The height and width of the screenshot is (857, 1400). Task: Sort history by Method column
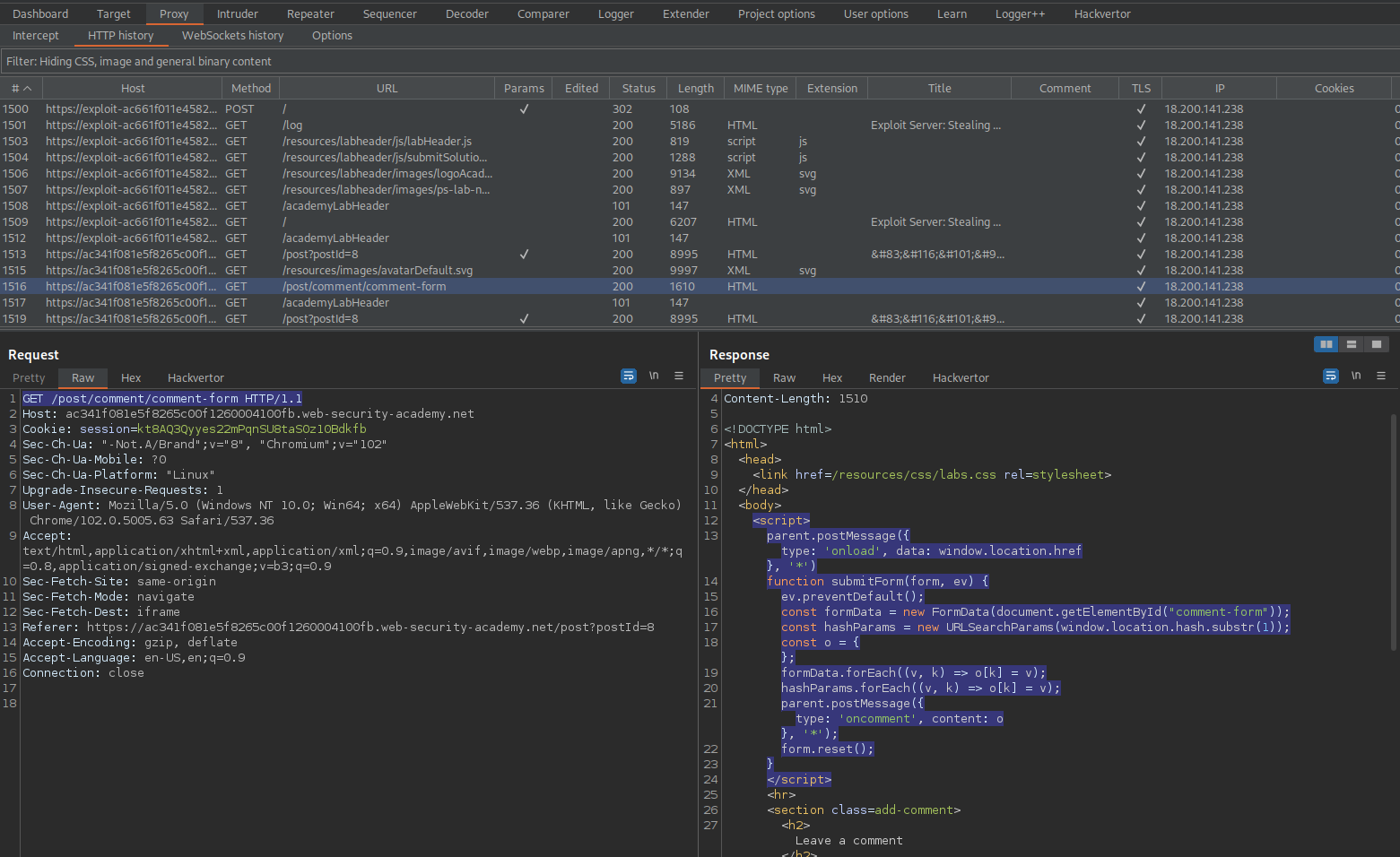pyautogui.click(x=251, y=88)
